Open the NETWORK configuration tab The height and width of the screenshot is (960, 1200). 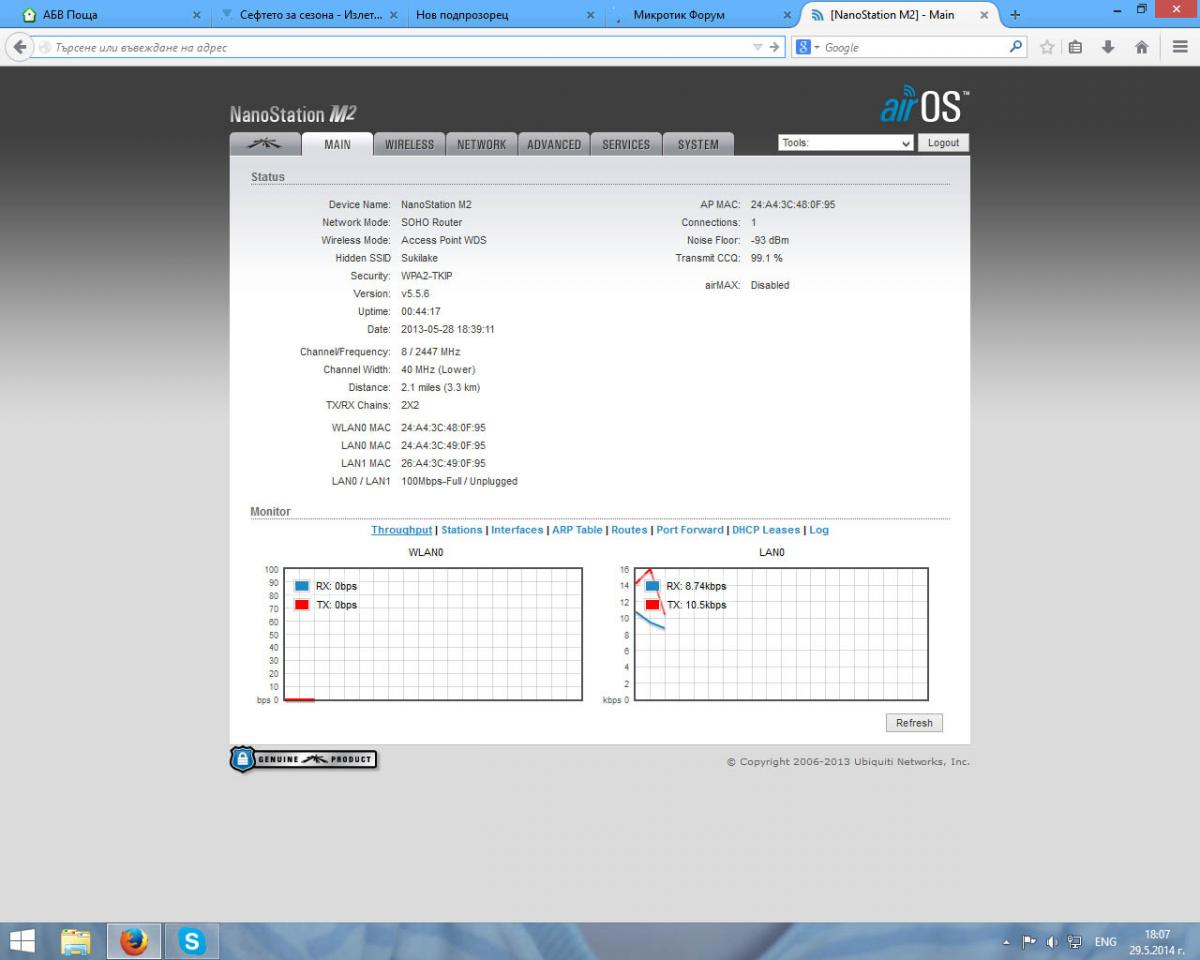click(x=481, y=144)
